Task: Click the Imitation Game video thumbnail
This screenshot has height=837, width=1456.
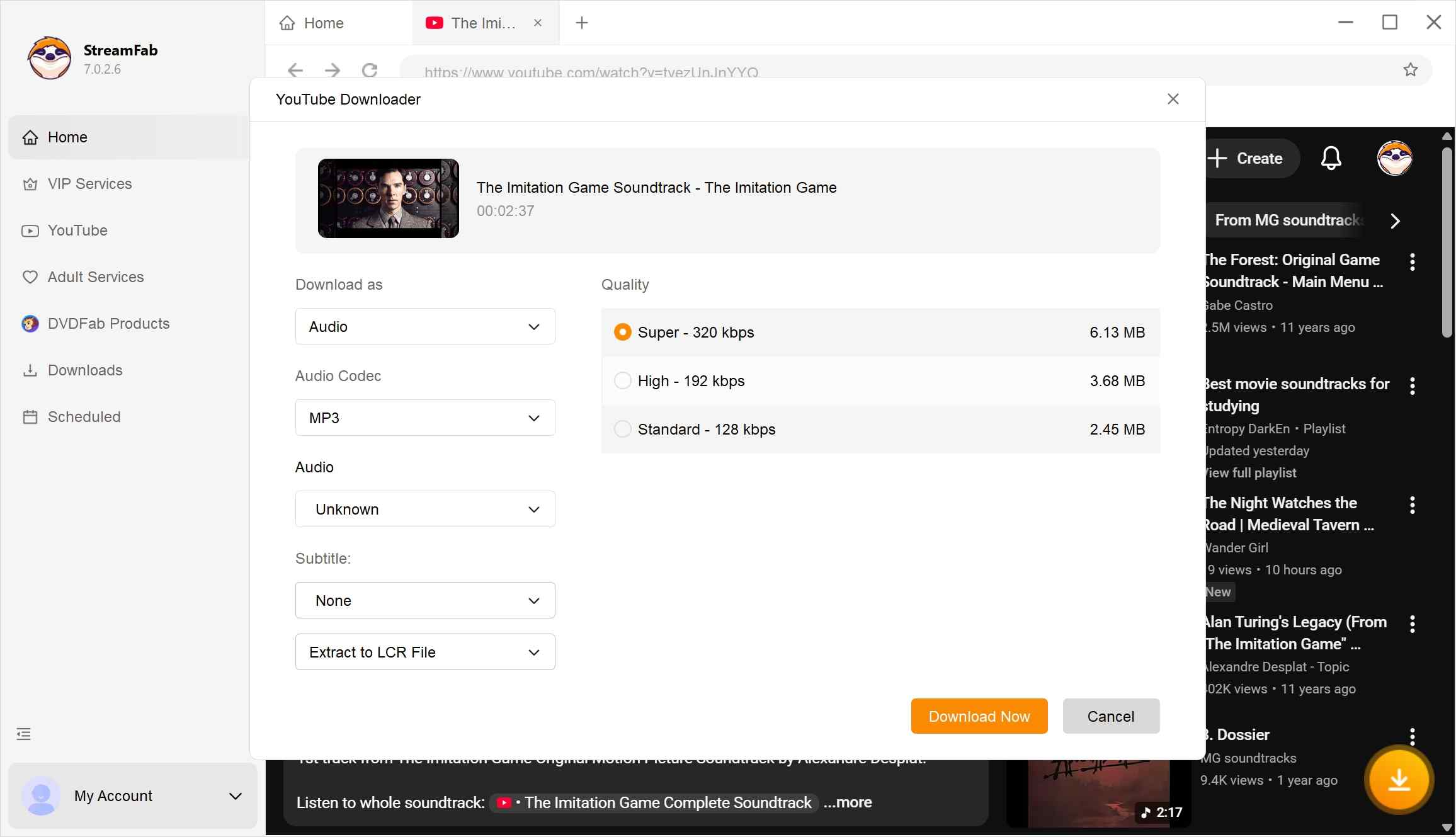Action: 389,198
